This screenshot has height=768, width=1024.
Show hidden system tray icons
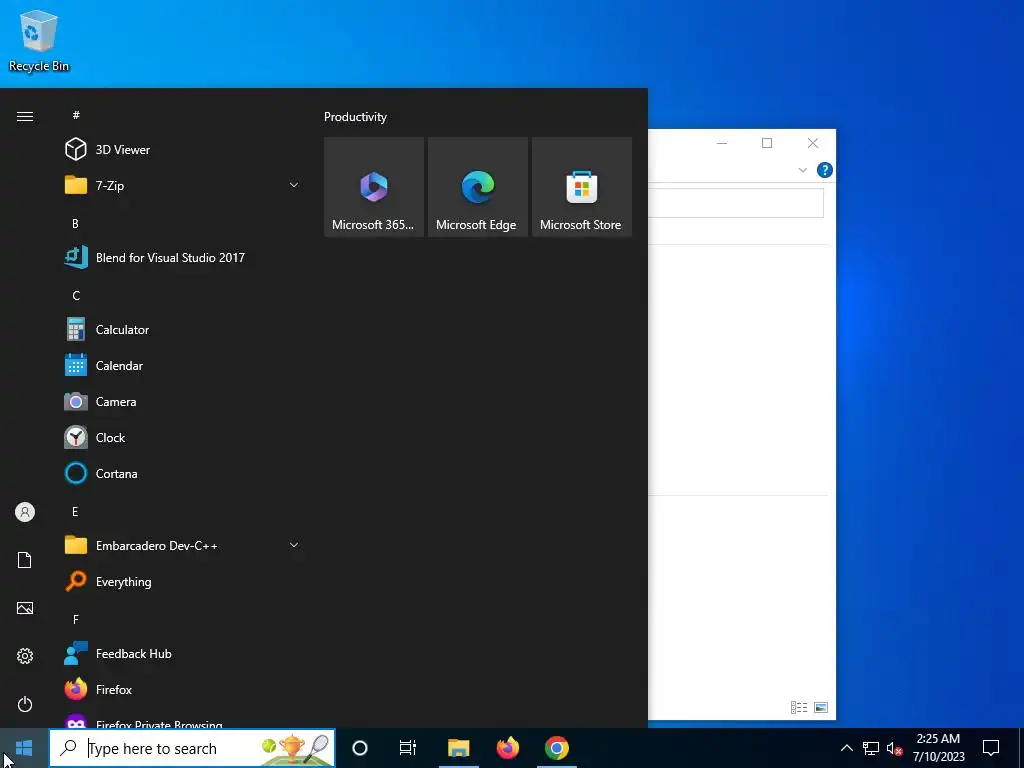tap(846, 748)
